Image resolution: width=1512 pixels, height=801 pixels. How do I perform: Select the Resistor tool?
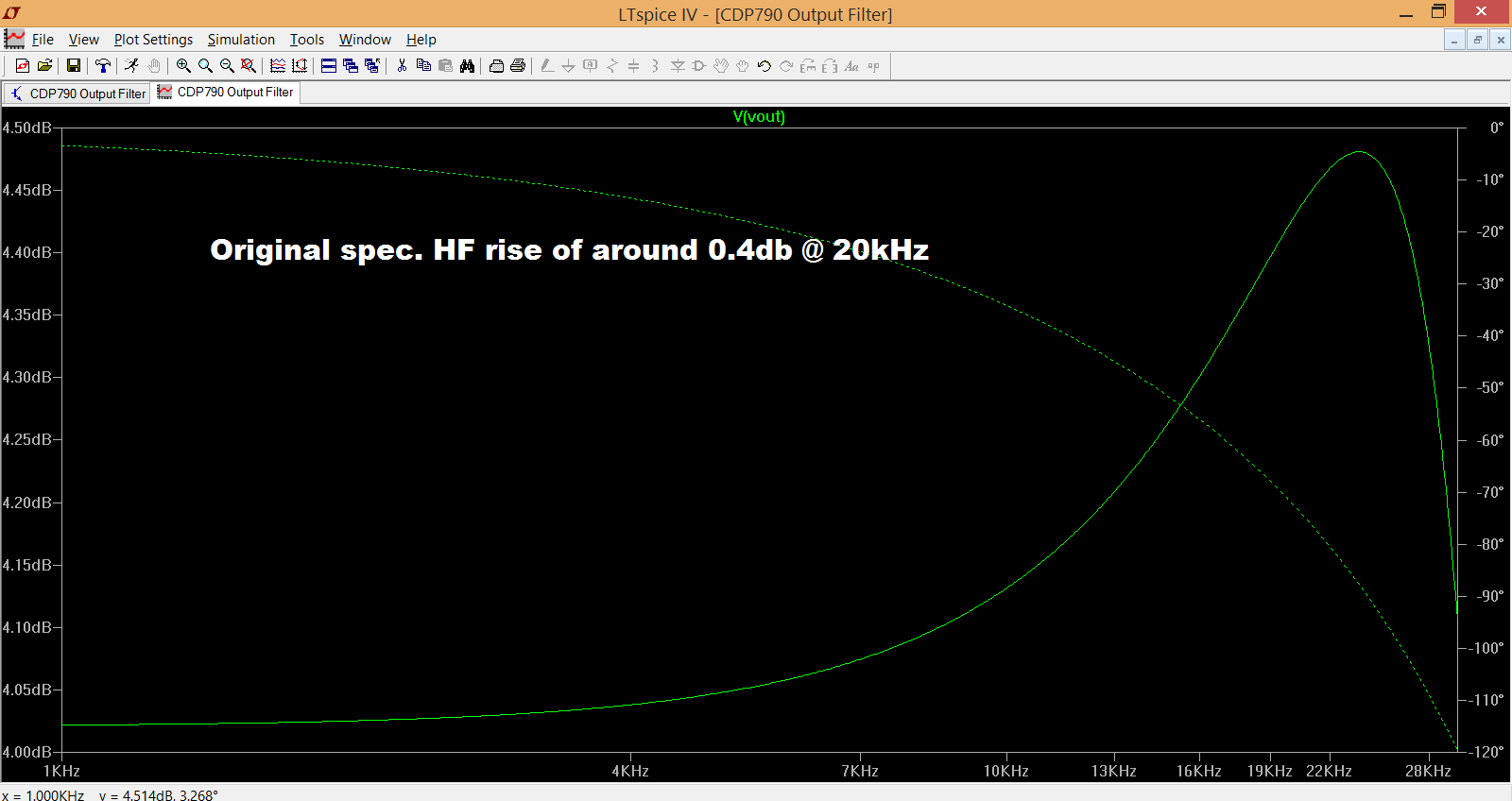point(612,65)
